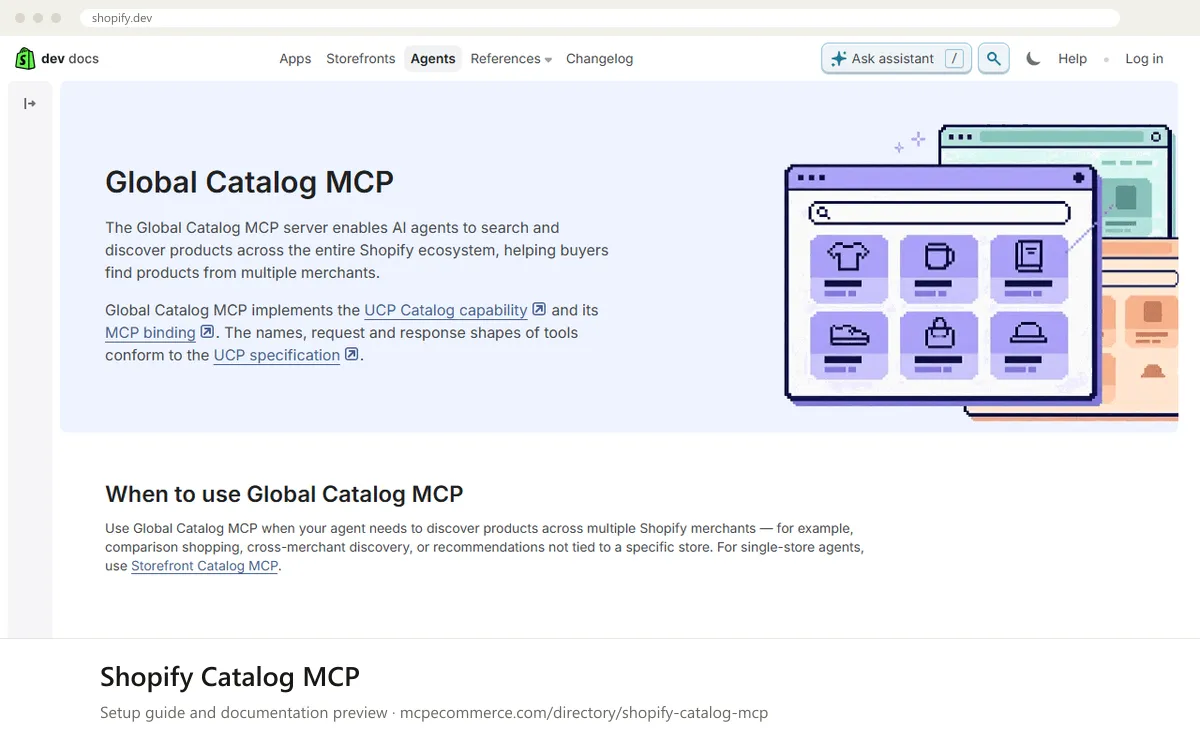Open the Storefront Catalog MCP link
The image size is (1200, 750).
point(205,566)
